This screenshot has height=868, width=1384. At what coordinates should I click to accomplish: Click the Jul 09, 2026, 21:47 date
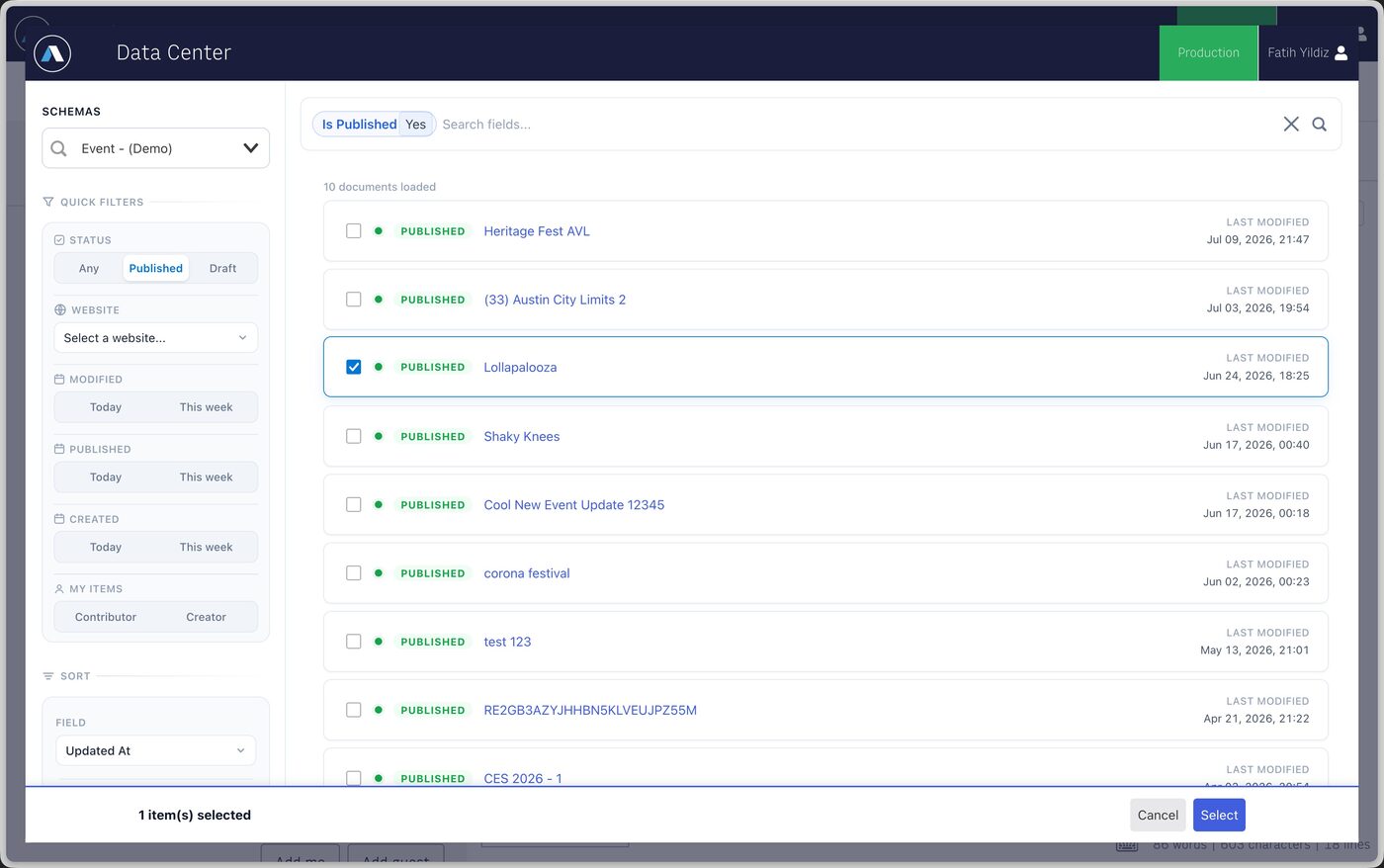[x=1257, y=239]
